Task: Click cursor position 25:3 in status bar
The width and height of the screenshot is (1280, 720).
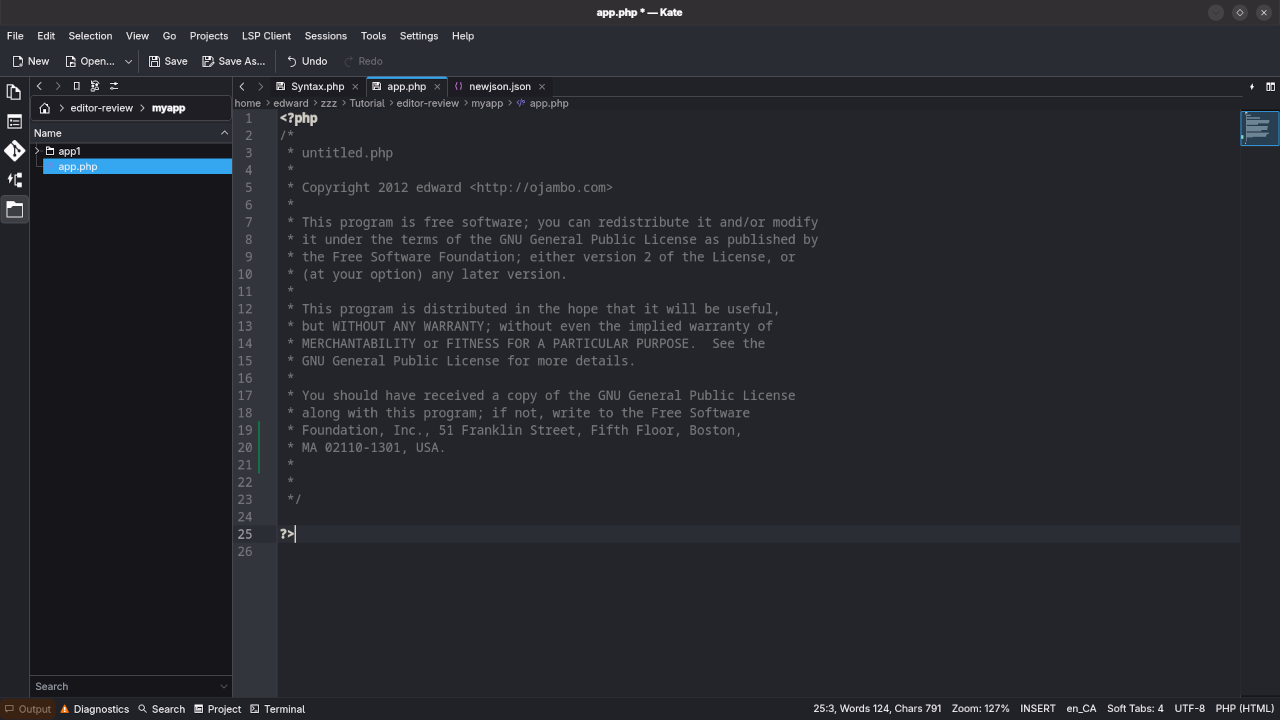Action: [x=877, y=709]
